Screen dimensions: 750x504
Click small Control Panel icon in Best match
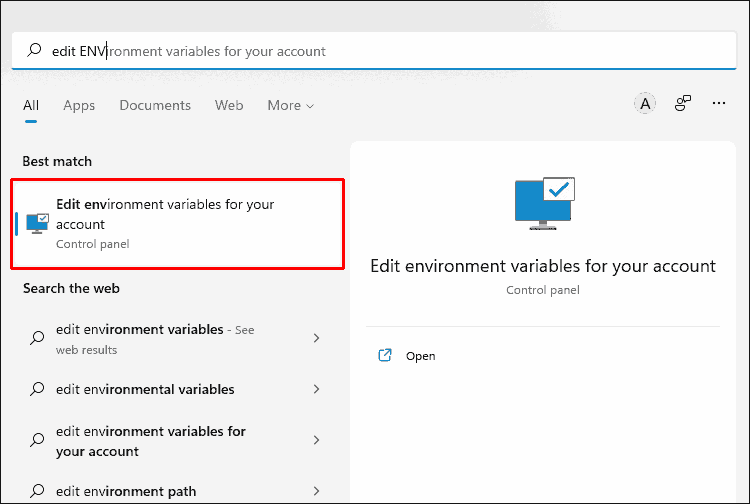click(37, 223)
